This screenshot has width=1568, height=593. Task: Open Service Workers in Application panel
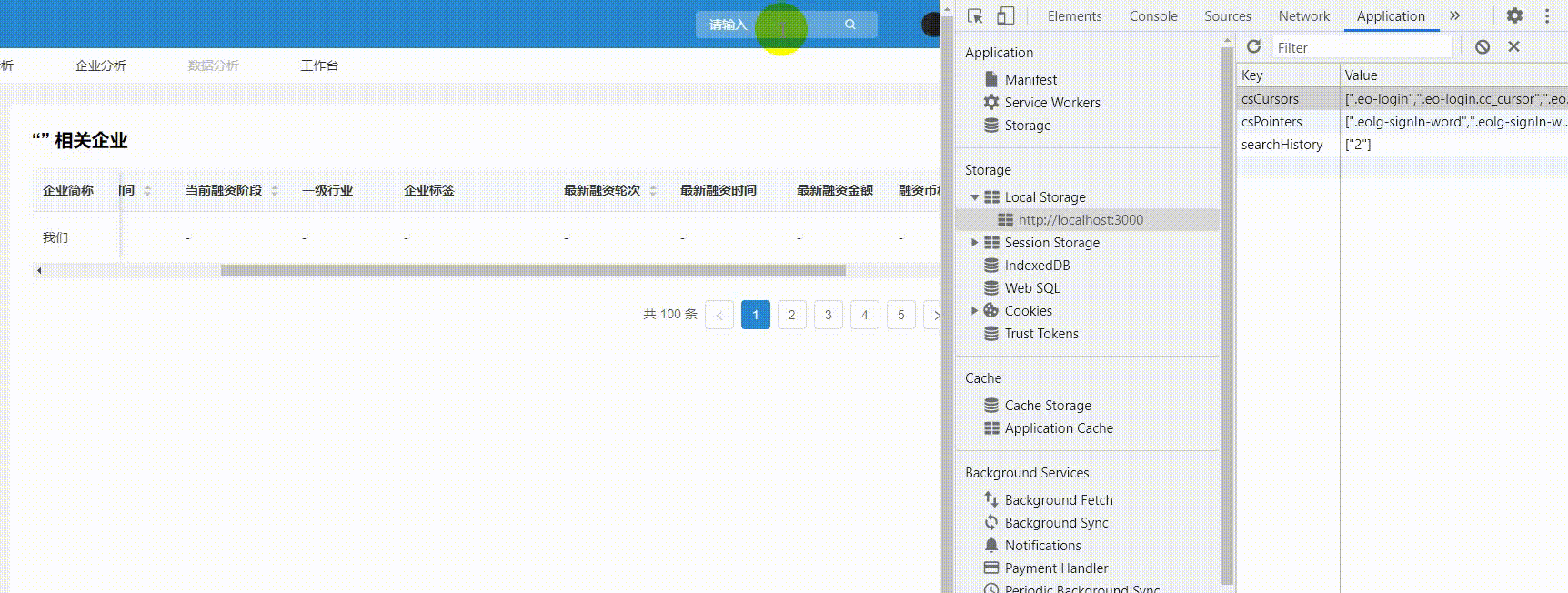click(x=1052, y=103)
